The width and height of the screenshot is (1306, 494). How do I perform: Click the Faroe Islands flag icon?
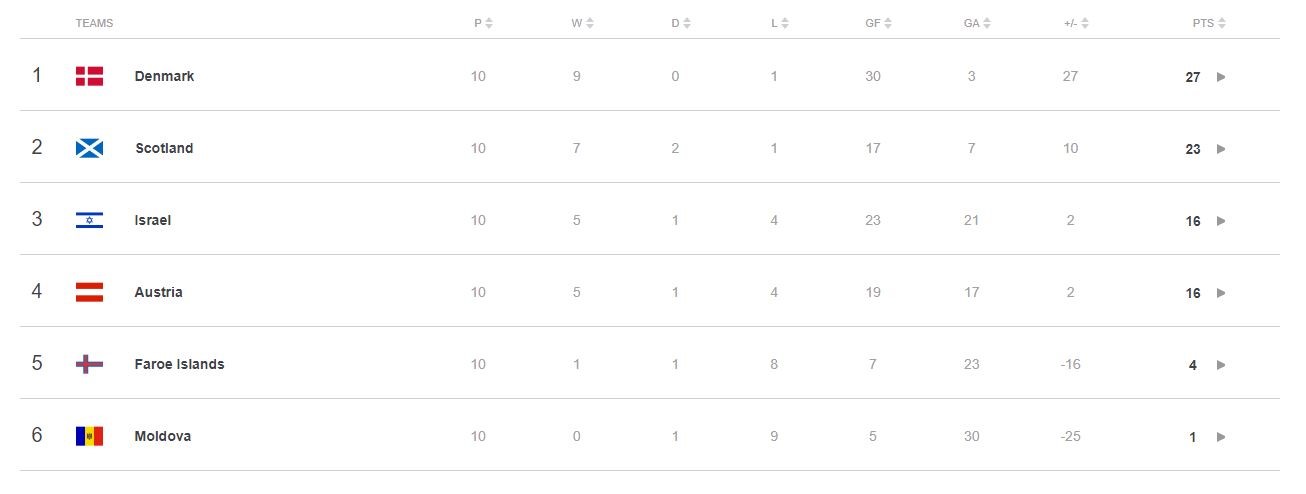[89, 364]
